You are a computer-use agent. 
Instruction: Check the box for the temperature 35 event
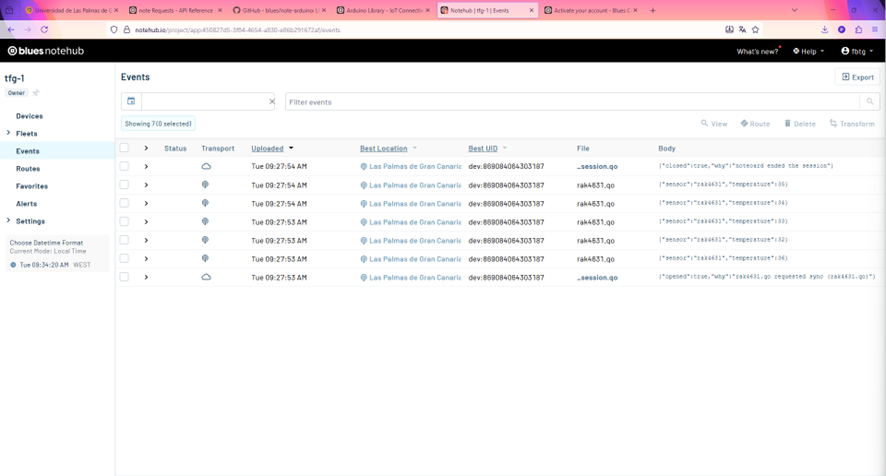[124, 184]
